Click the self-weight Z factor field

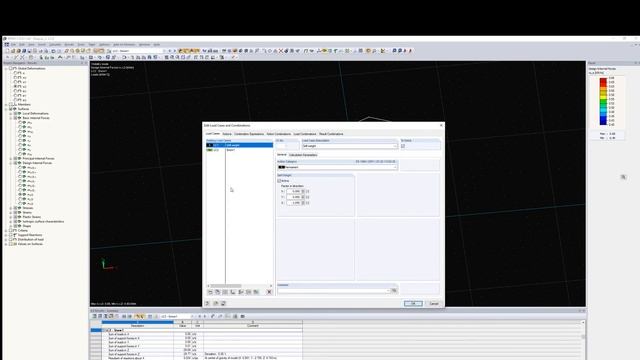(293, 202)
